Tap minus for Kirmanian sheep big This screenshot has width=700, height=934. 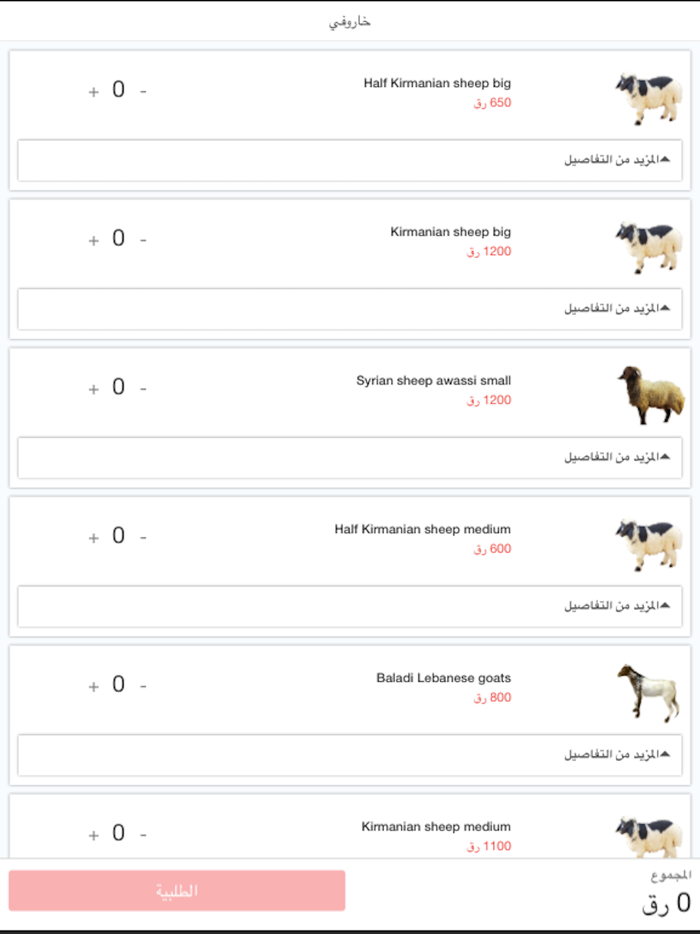point(143,241)
